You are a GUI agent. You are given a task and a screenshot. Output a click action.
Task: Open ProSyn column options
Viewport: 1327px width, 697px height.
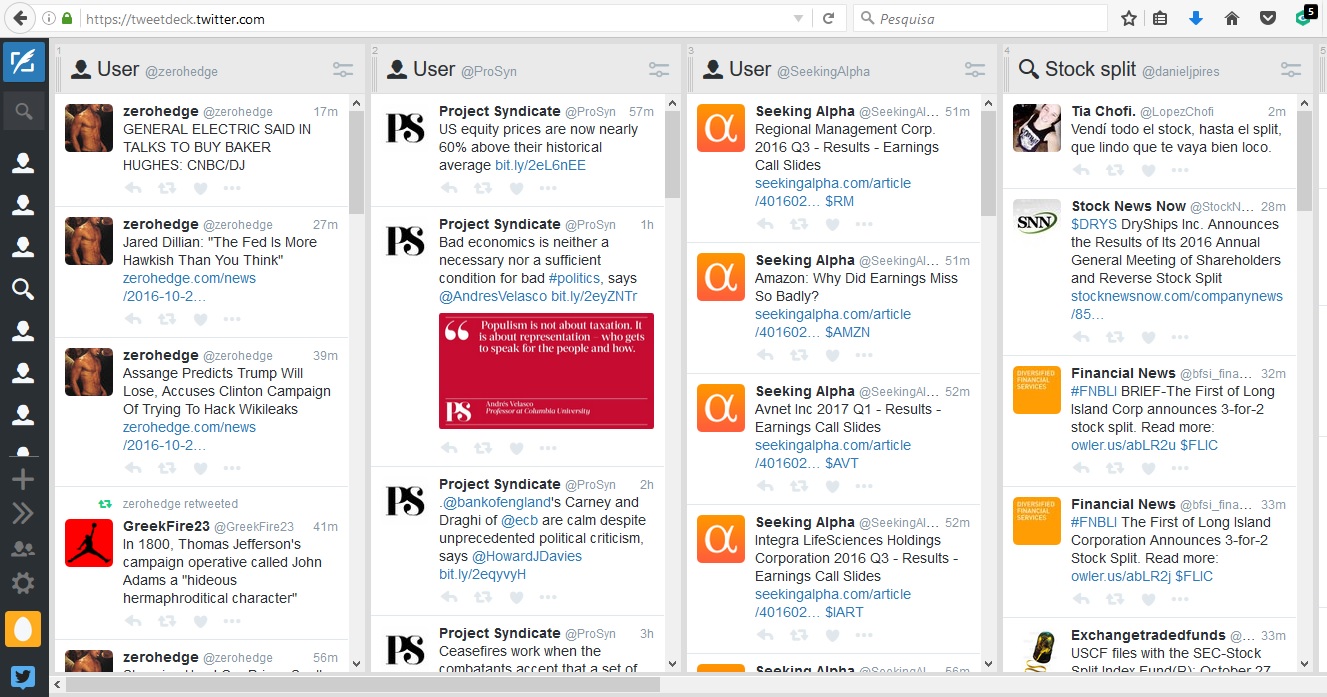(659, 70)
